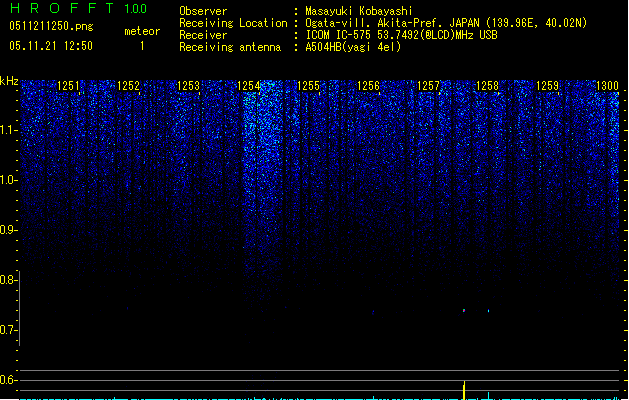Click the tall yellow spike in the power graph
This screenshot has height=400, width=629.
pos(464,390)
